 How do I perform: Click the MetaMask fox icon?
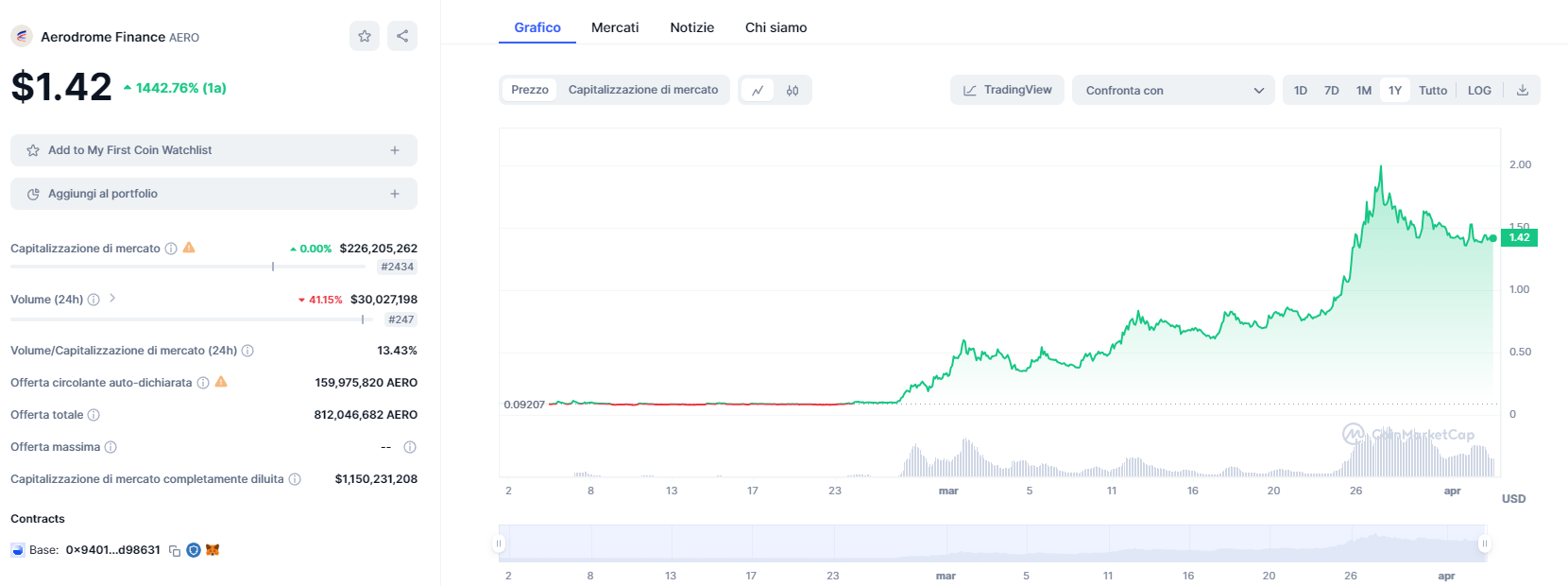213,550
